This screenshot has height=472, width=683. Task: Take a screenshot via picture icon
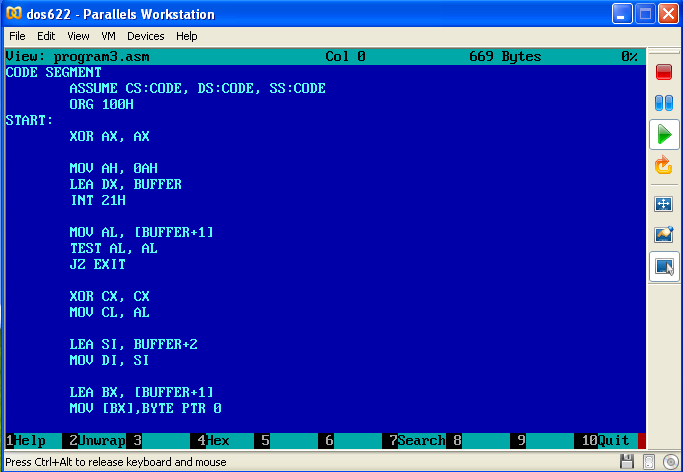[664, 234]
